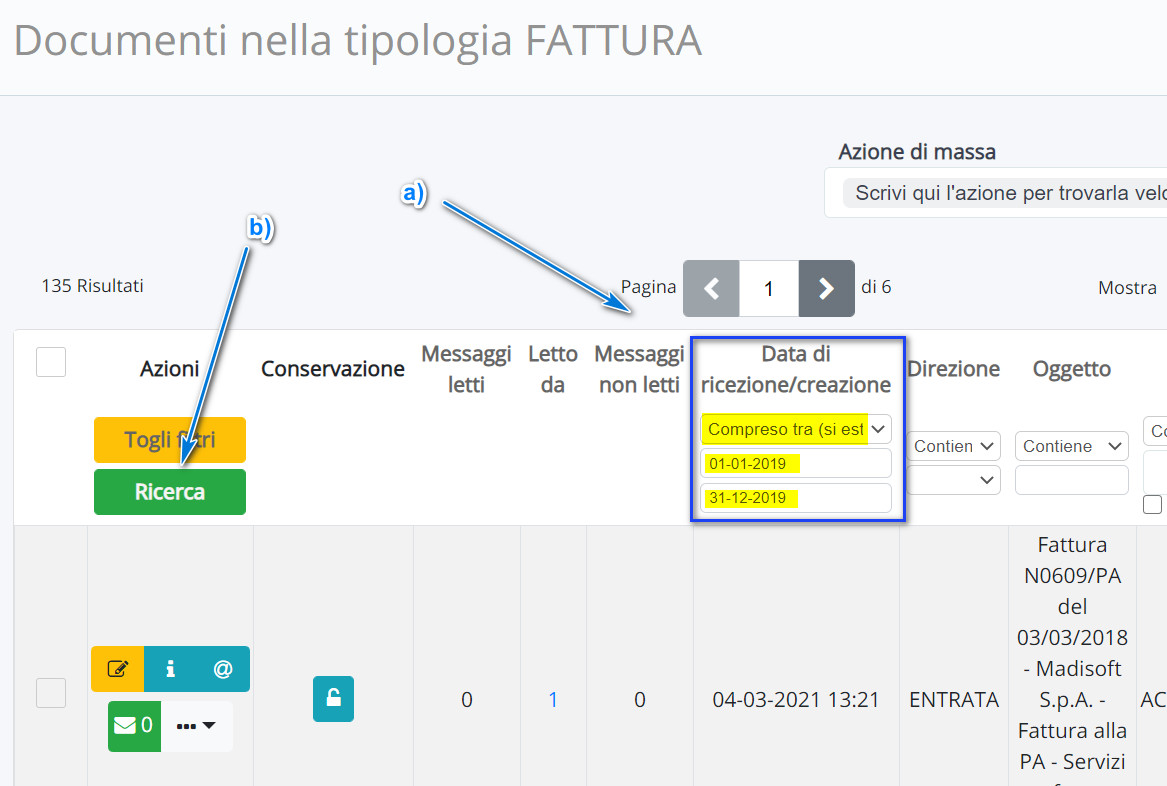Open the 'Compreso tra' date filter dropdown
This screenshot has height=786, width=1167.
[x=795, y=429]
